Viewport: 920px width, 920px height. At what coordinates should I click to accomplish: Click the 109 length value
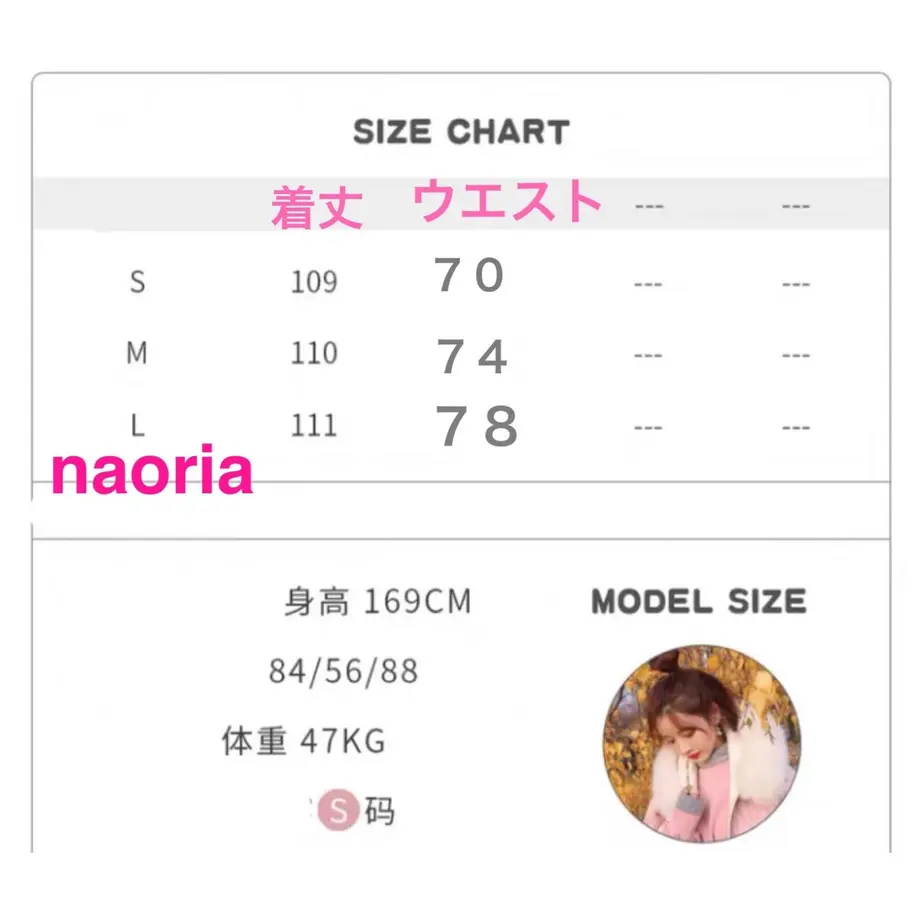314,282
